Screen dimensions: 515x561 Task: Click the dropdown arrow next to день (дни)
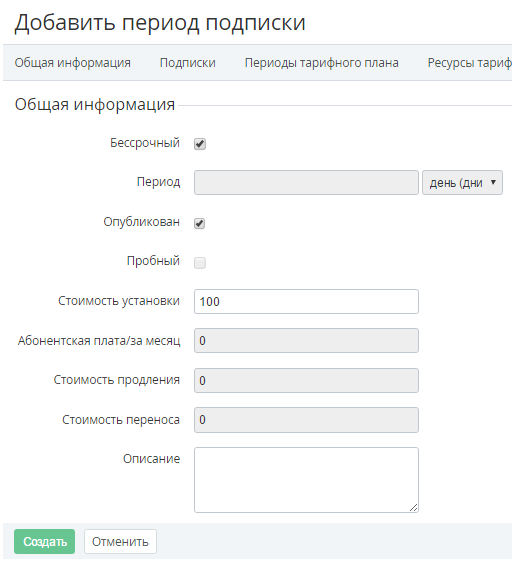click(493, 182)
